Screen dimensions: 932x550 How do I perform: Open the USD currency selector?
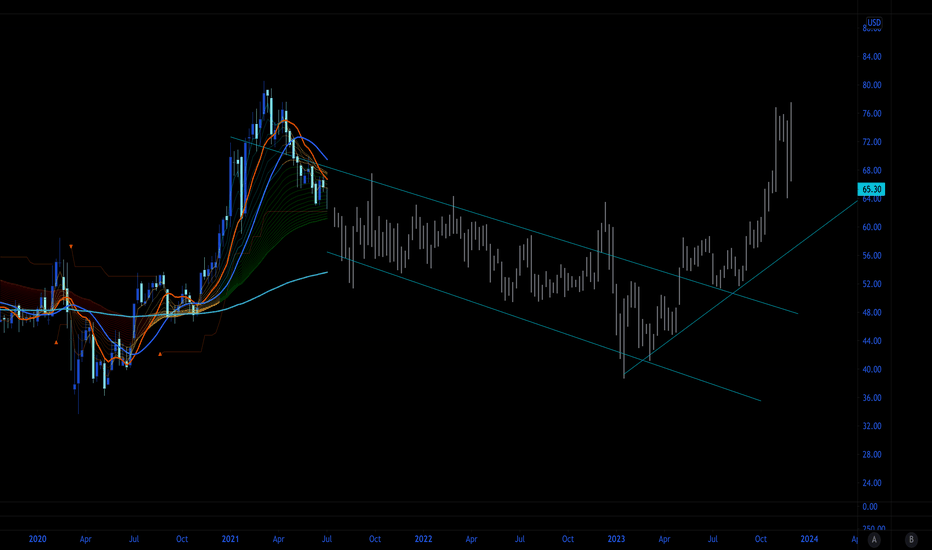(x=874, y=23)
